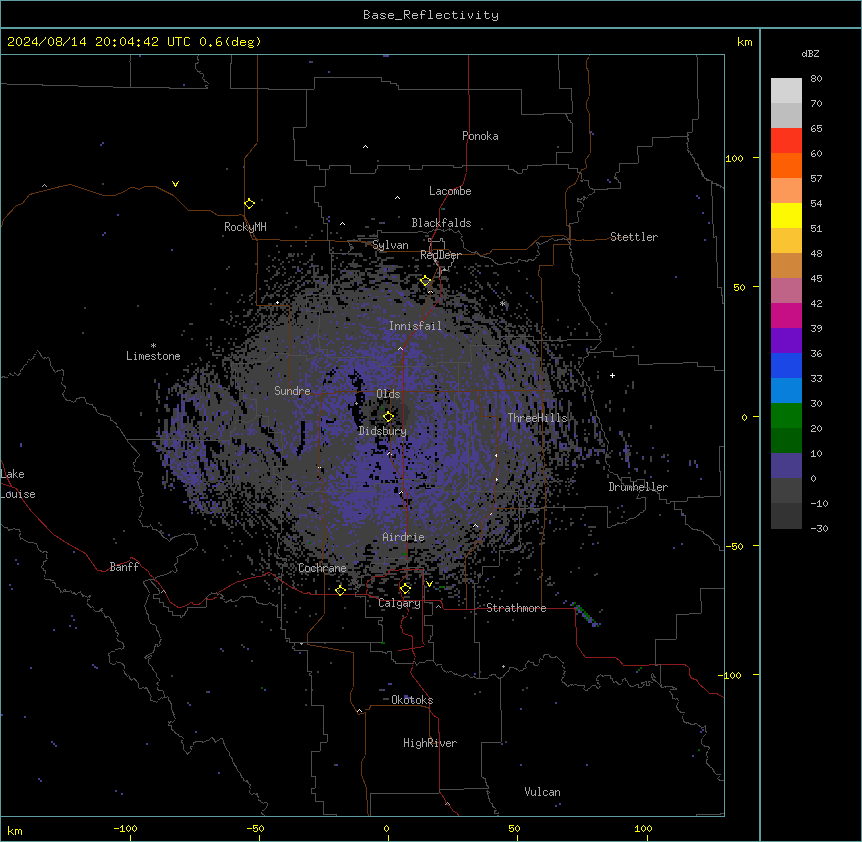Screen dimensions: 862x842
Task: Click the Cochrane city label
Action: click(322, 568)
